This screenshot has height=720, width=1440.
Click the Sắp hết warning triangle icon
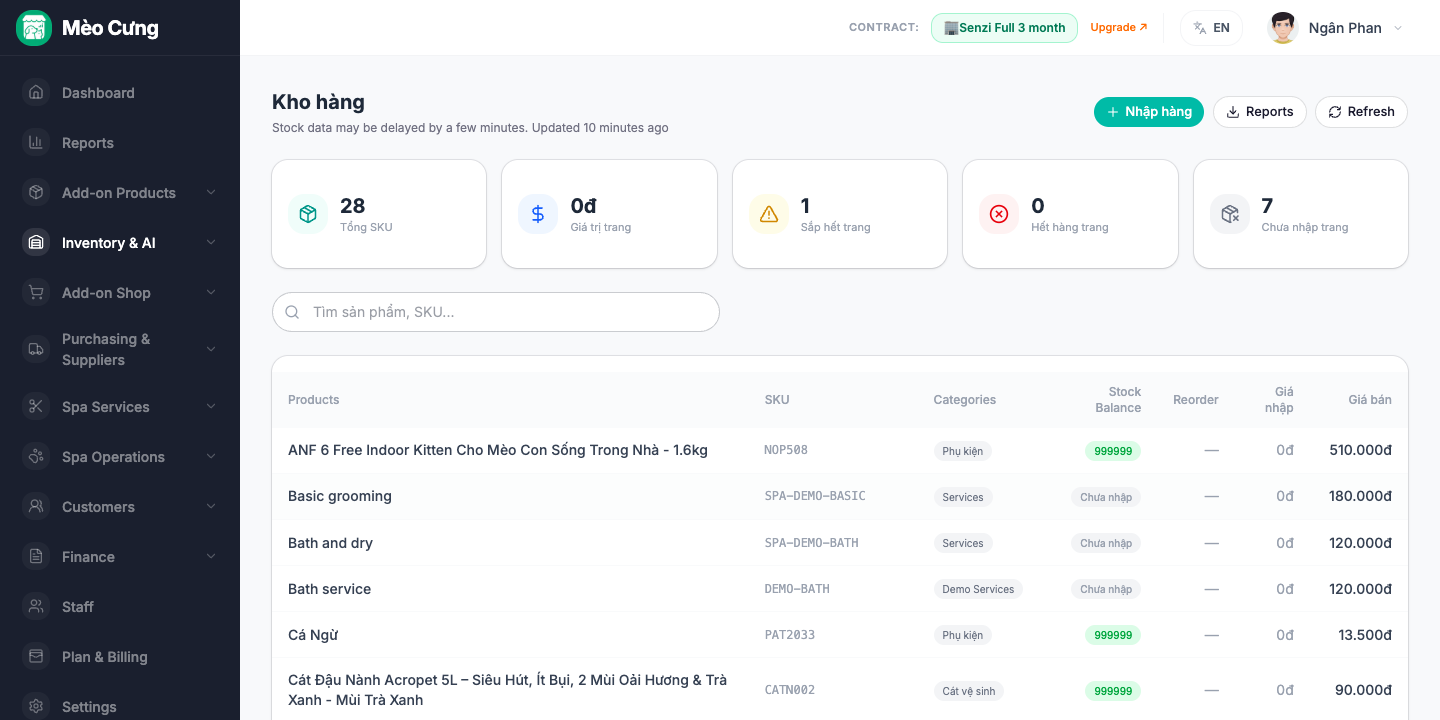point(769,214)
